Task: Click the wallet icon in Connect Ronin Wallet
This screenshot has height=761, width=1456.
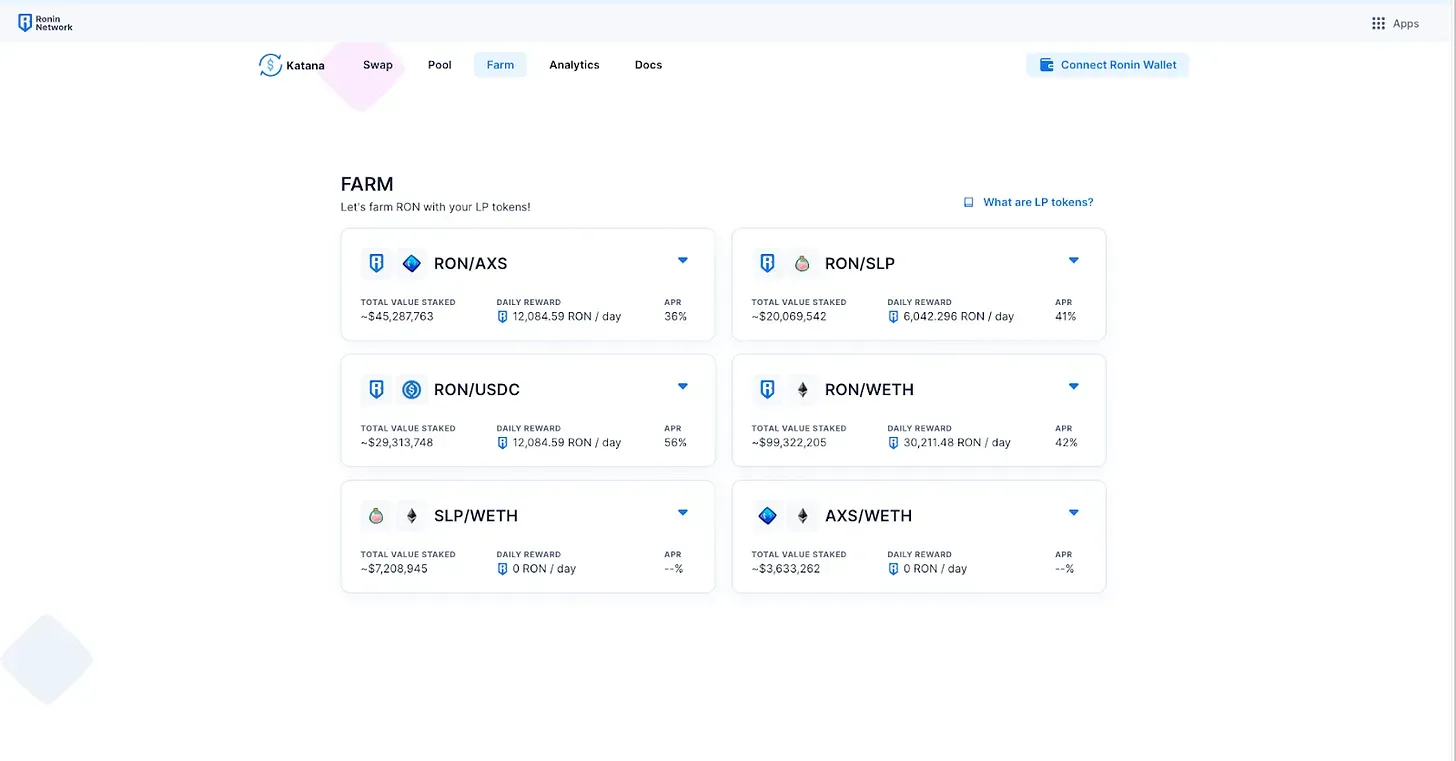Action: pyautogui.click(x=1045, y=64)
